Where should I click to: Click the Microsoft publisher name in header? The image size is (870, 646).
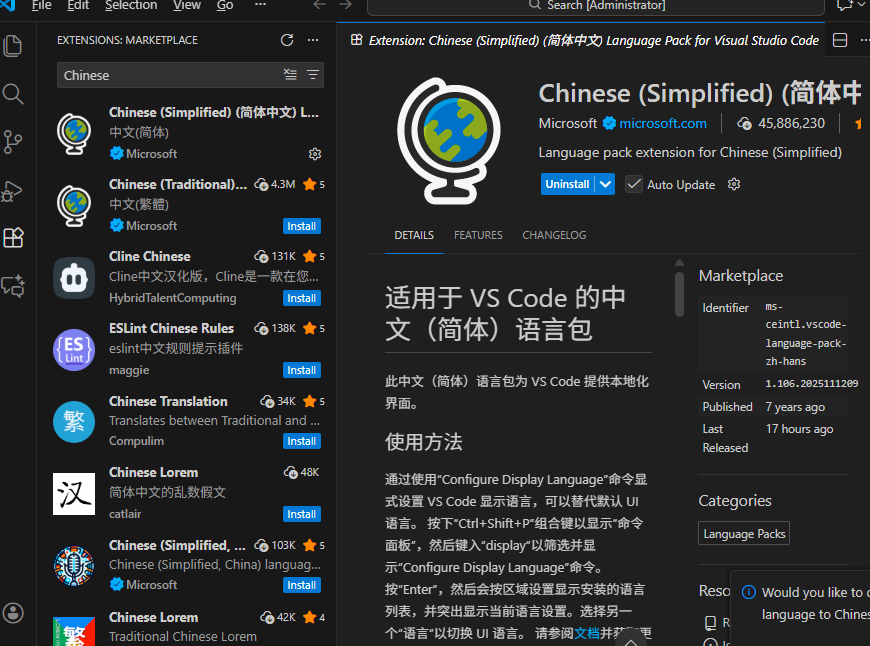(568, 123)
